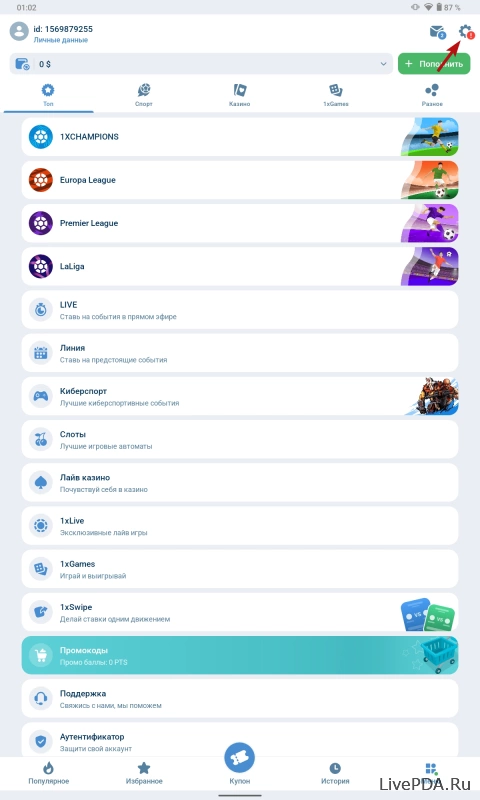Tap the user profile avatar icon
Viewport: 480px width, 800px height.
click(19, 31)
